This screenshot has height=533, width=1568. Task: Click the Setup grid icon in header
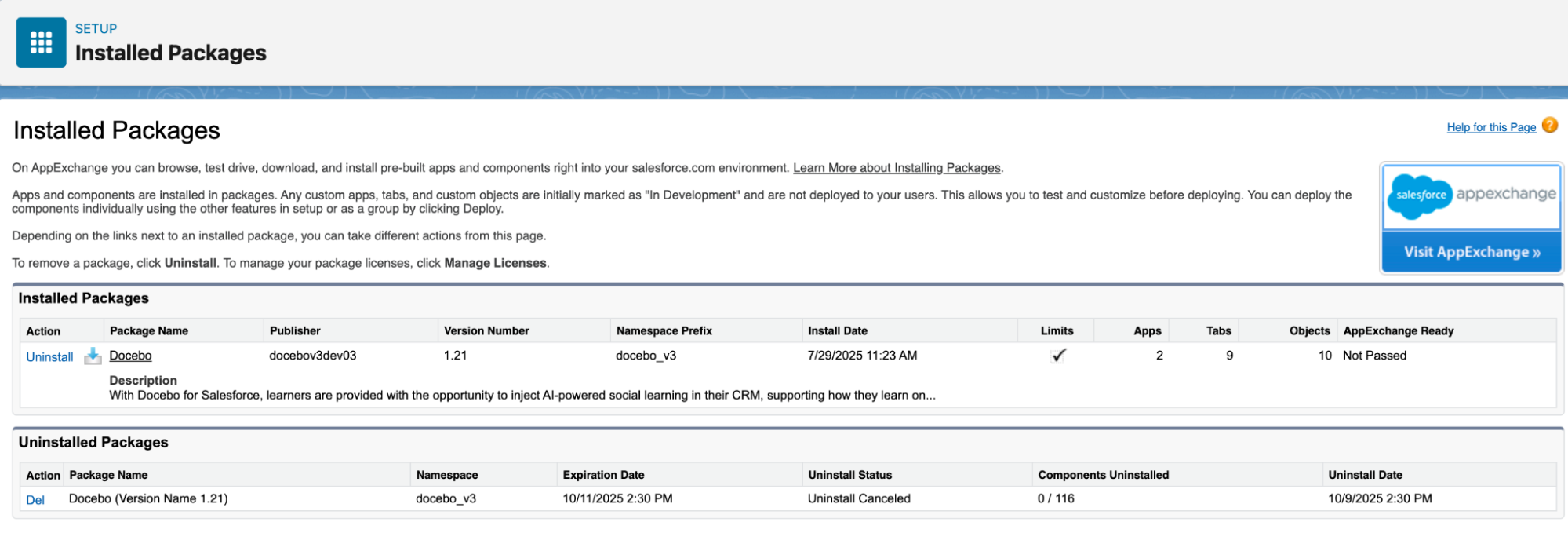tap(41, 42)
